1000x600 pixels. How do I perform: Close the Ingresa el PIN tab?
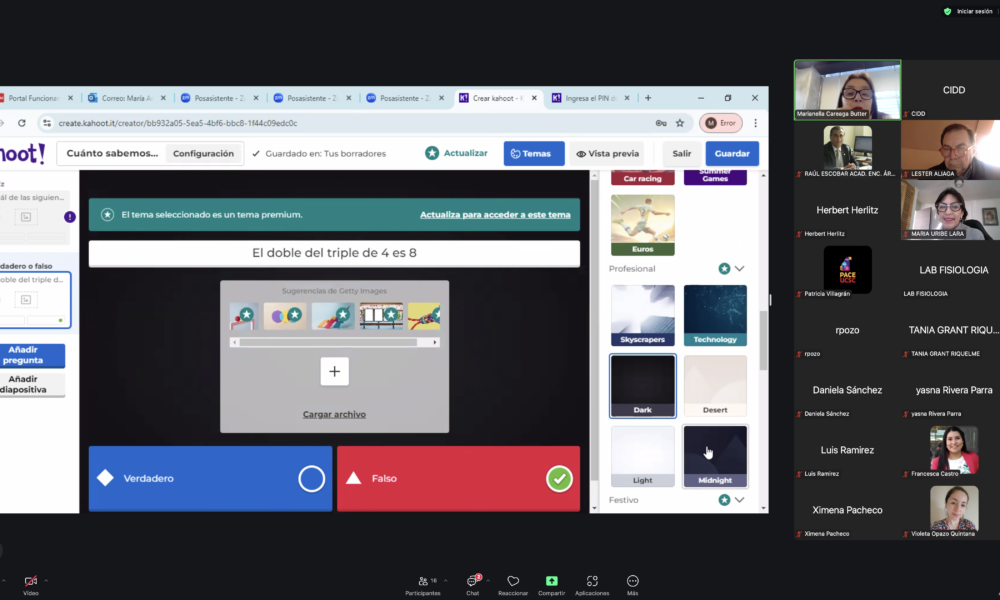627,98
